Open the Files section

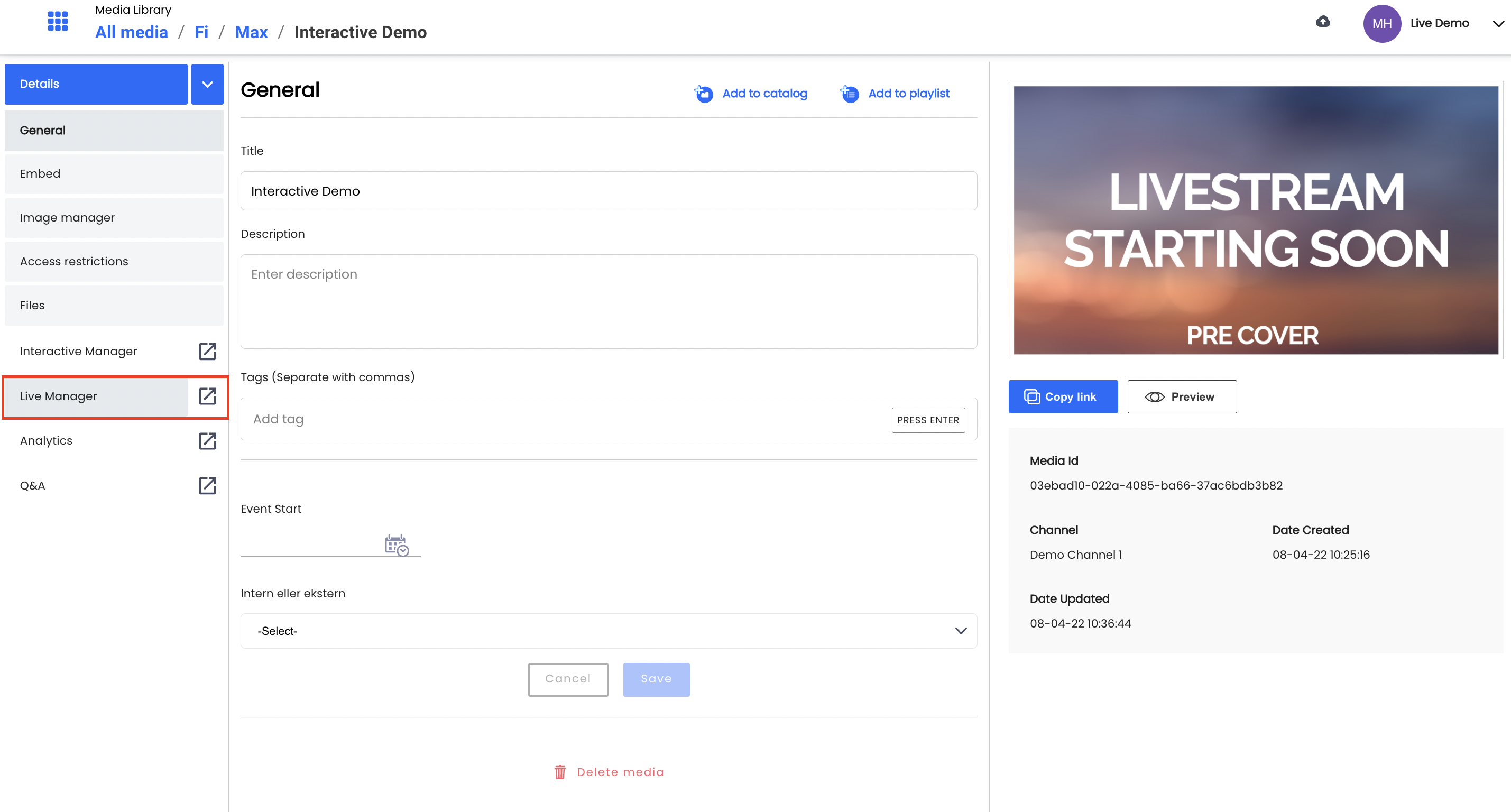tap(114, 305)
